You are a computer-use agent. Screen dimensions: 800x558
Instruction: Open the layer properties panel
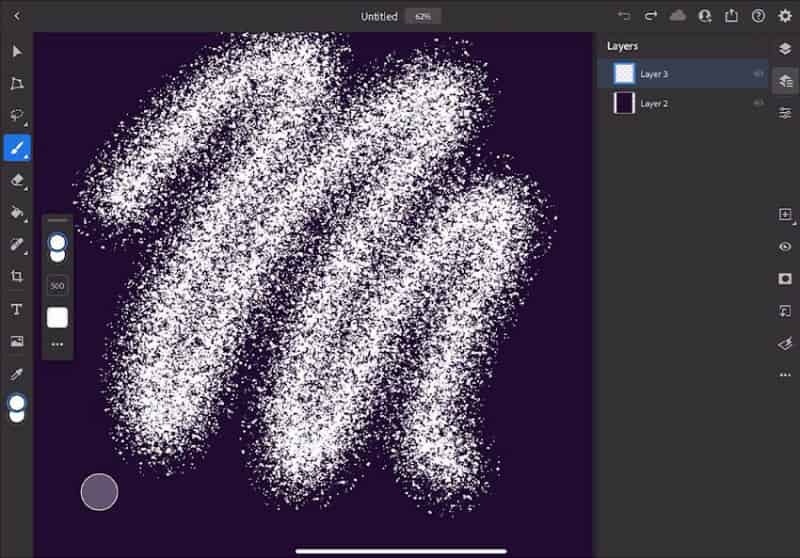[785, 112]
